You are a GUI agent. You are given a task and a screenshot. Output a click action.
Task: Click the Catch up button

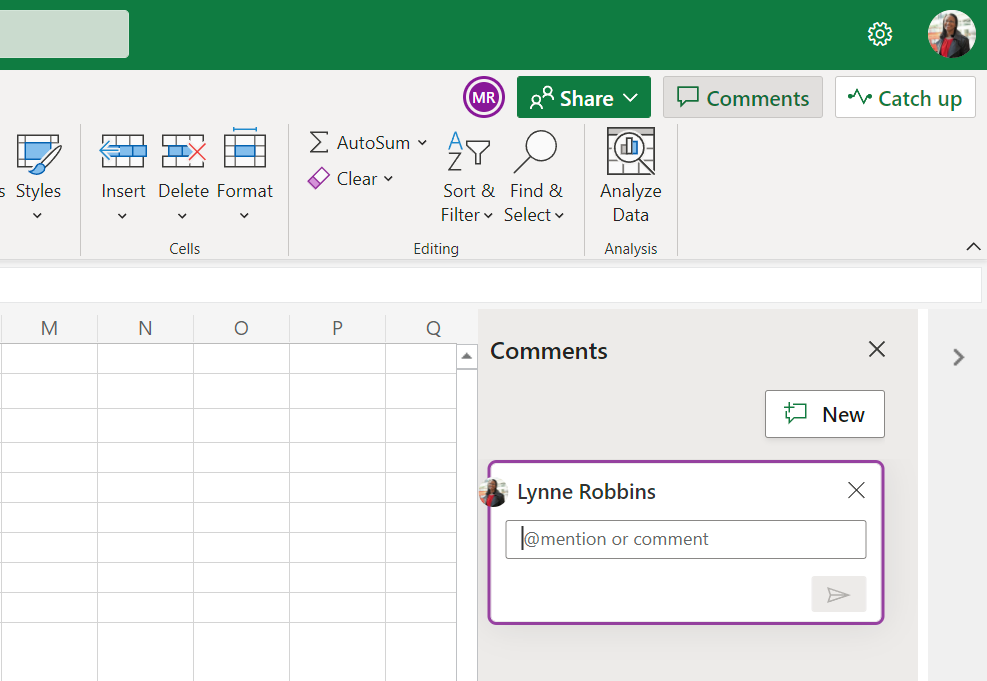(x=905, y=98)
